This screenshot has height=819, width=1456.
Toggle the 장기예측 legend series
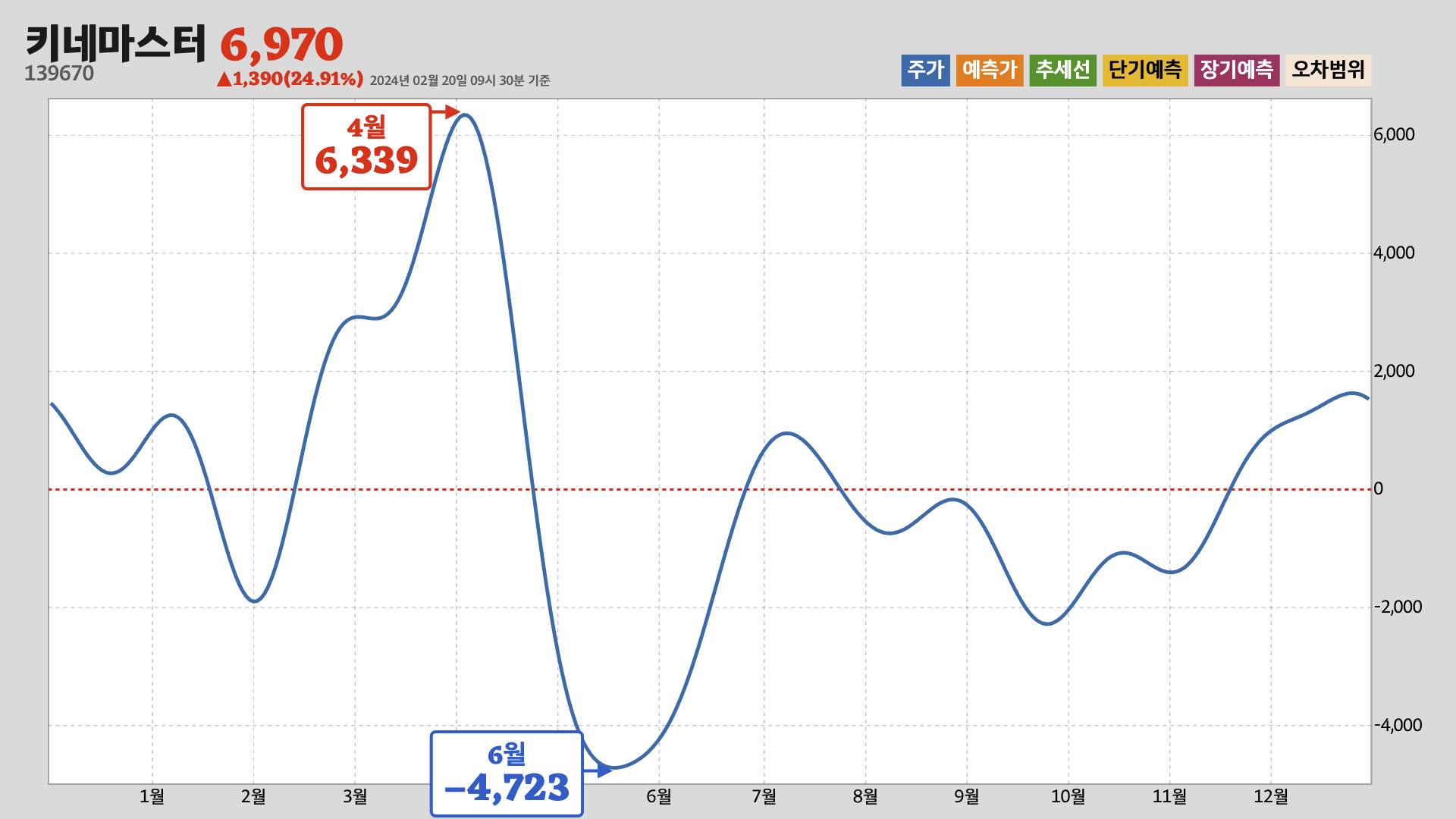[1237, 71]
